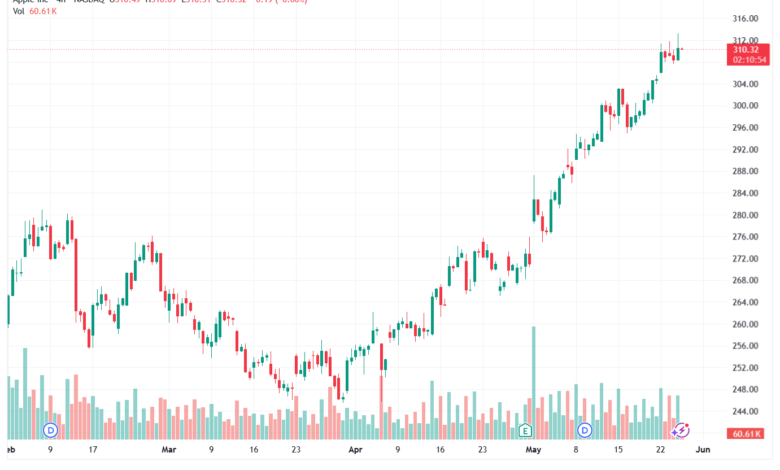Click the 316.00 label on price axis

pyautogui.click(x=745, y=18)
